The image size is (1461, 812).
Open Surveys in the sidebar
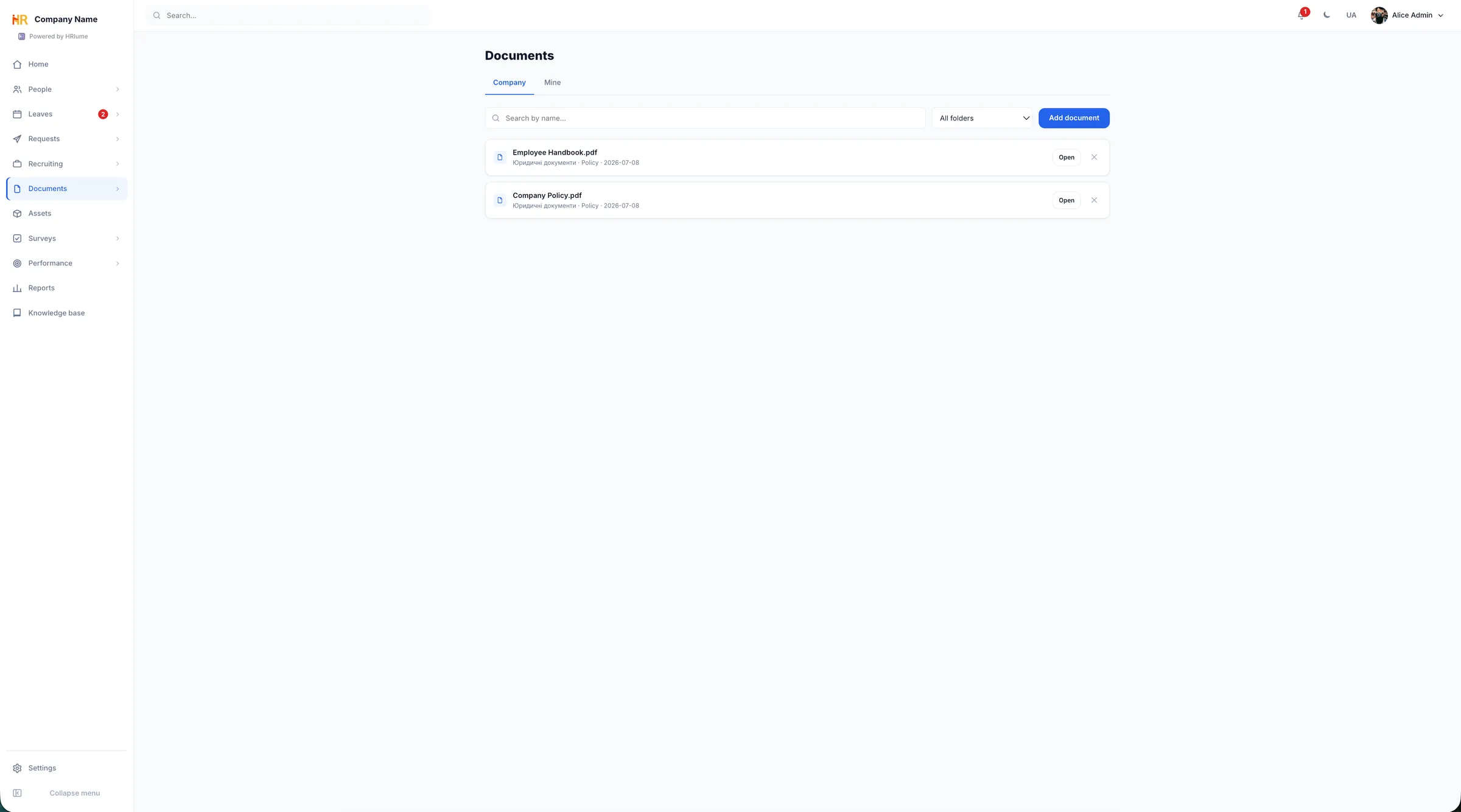point(66,238)
